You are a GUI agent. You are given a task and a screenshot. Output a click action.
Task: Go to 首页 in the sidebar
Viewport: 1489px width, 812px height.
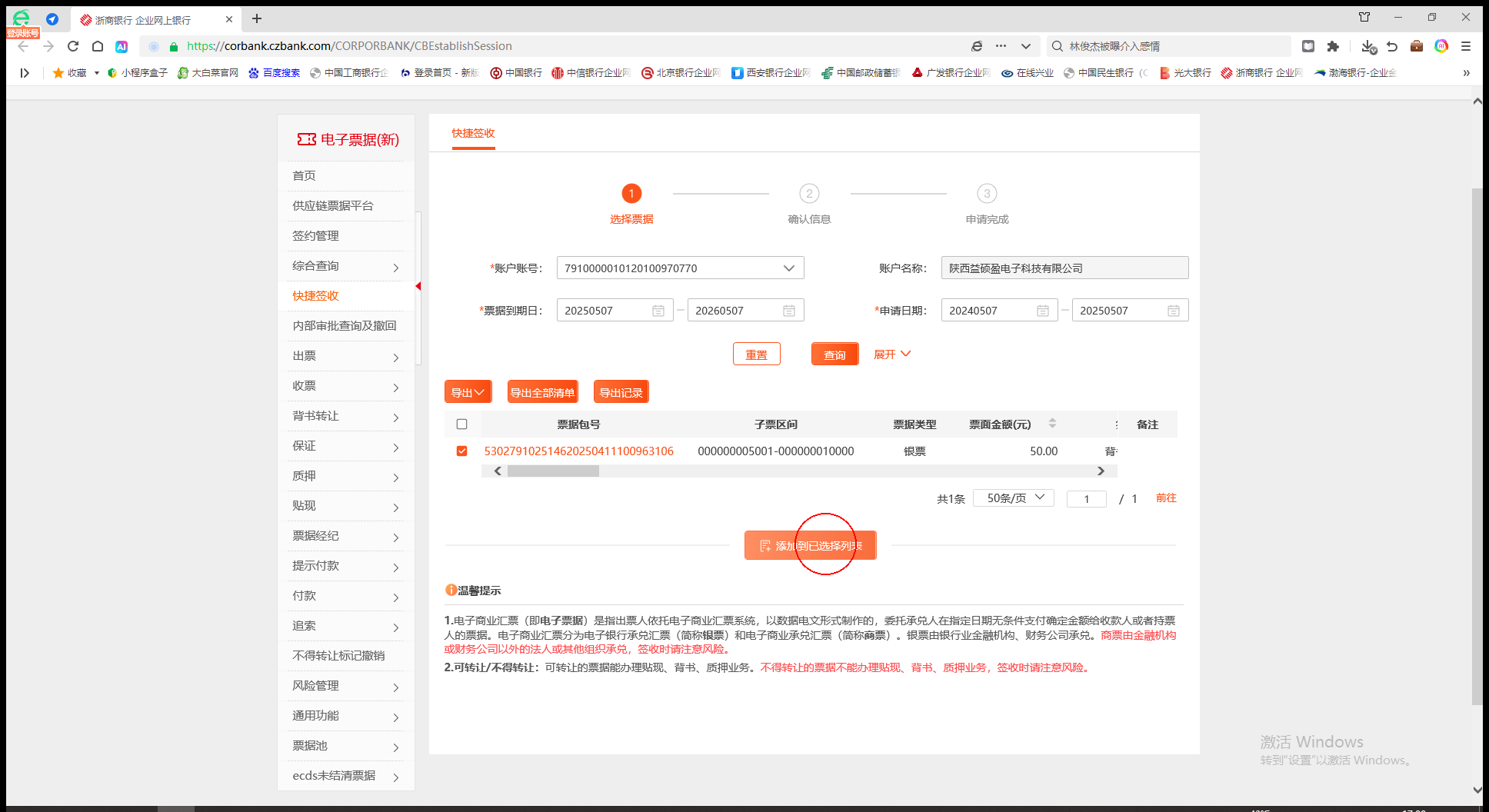tap(304, 176)
